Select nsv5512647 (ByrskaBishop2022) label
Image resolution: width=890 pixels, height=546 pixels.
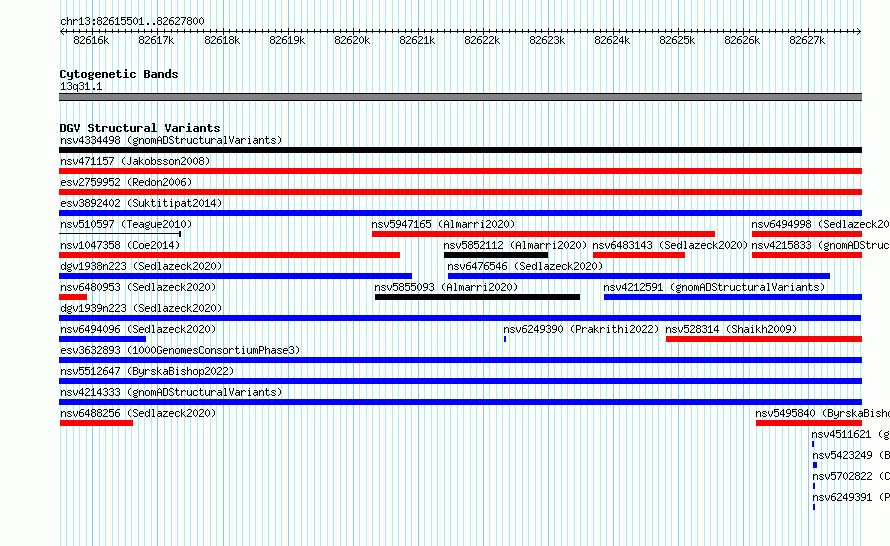(147, 371)
